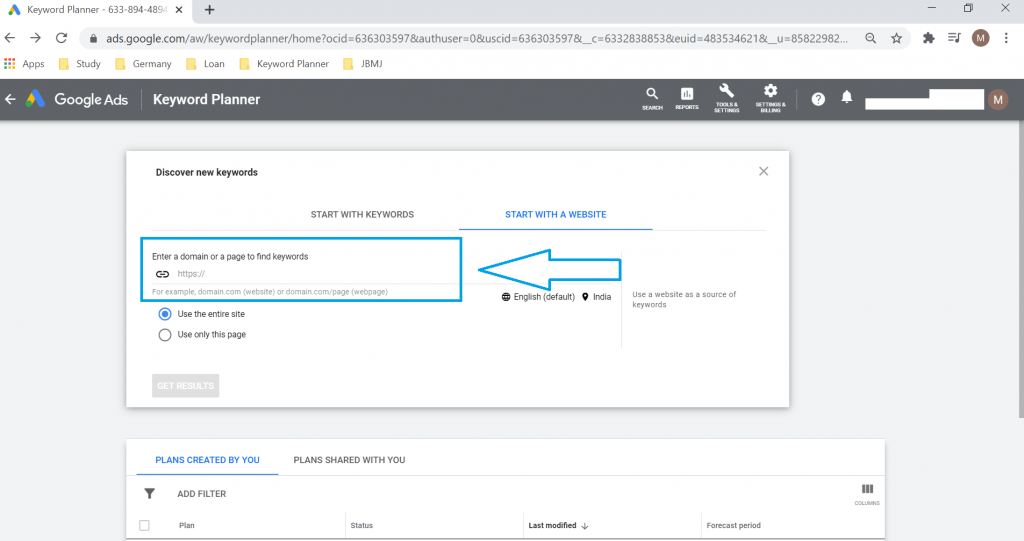Open browser zoom magnifier icon in address bar
Image resolution: width=1024 pixels, height=541 pixels.
pyautogui.click(x=871, y=39)
